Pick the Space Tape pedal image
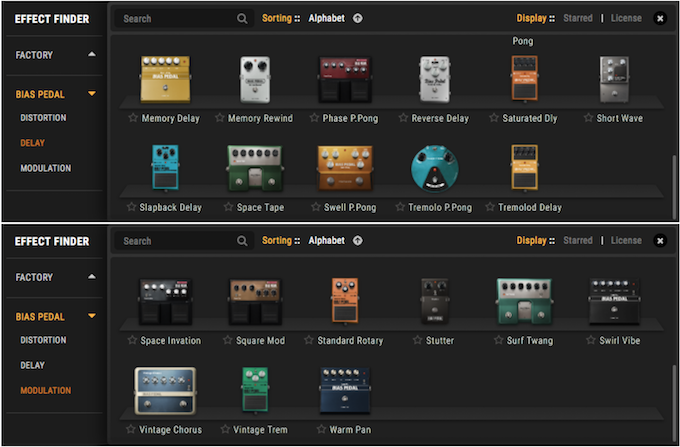680x447 pixels. click(x=255, y=168)
